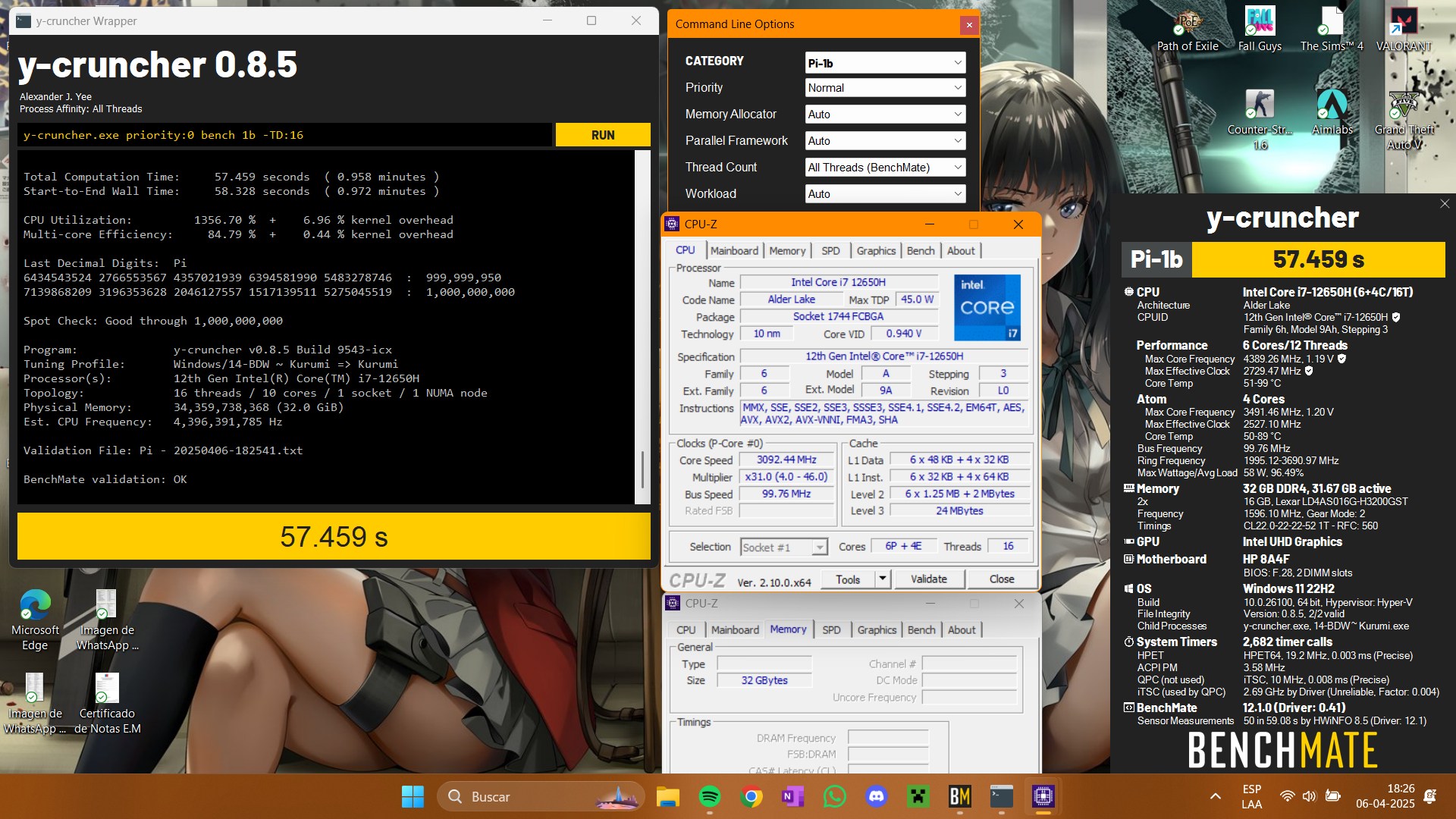Click the Intel Core i7 logo in CPU-Z
This screenshot has height=819, width=1456.
[x=987, y=307]
